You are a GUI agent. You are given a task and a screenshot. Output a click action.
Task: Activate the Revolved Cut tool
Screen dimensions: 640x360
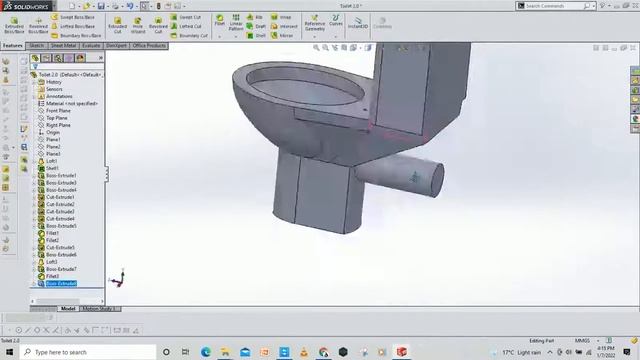(158, 25)
